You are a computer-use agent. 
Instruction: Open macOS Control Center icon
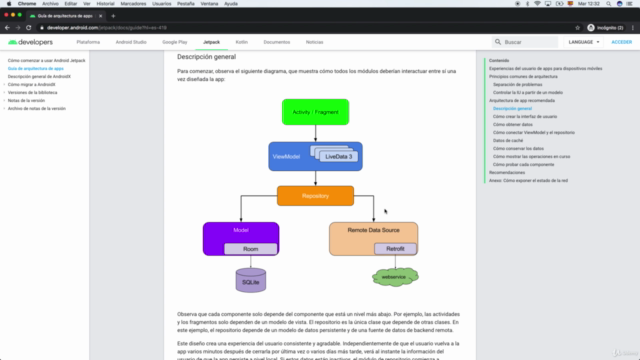click(629, 4)
